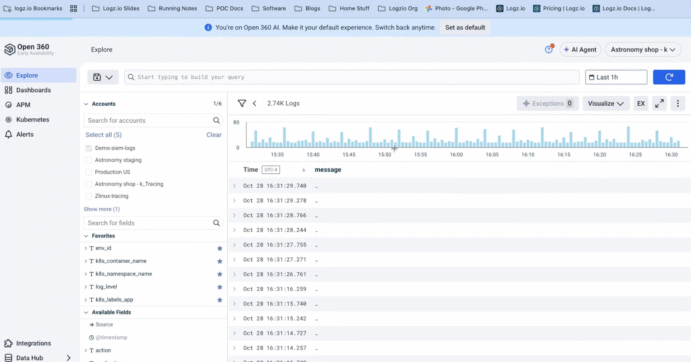The height and width of the screenshot is (362, 691).
Task: Expand Data Hub submenu arrow
Action: [x=68, y=358]
